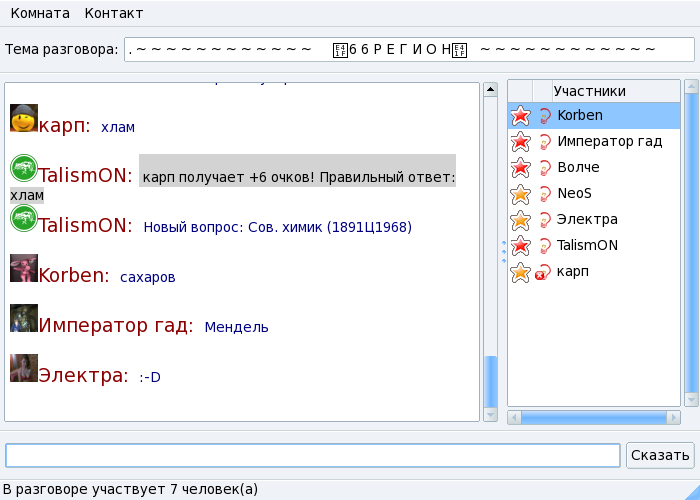Click the Сказать send button
Screen dimensions: 700x500
(660, 455)
